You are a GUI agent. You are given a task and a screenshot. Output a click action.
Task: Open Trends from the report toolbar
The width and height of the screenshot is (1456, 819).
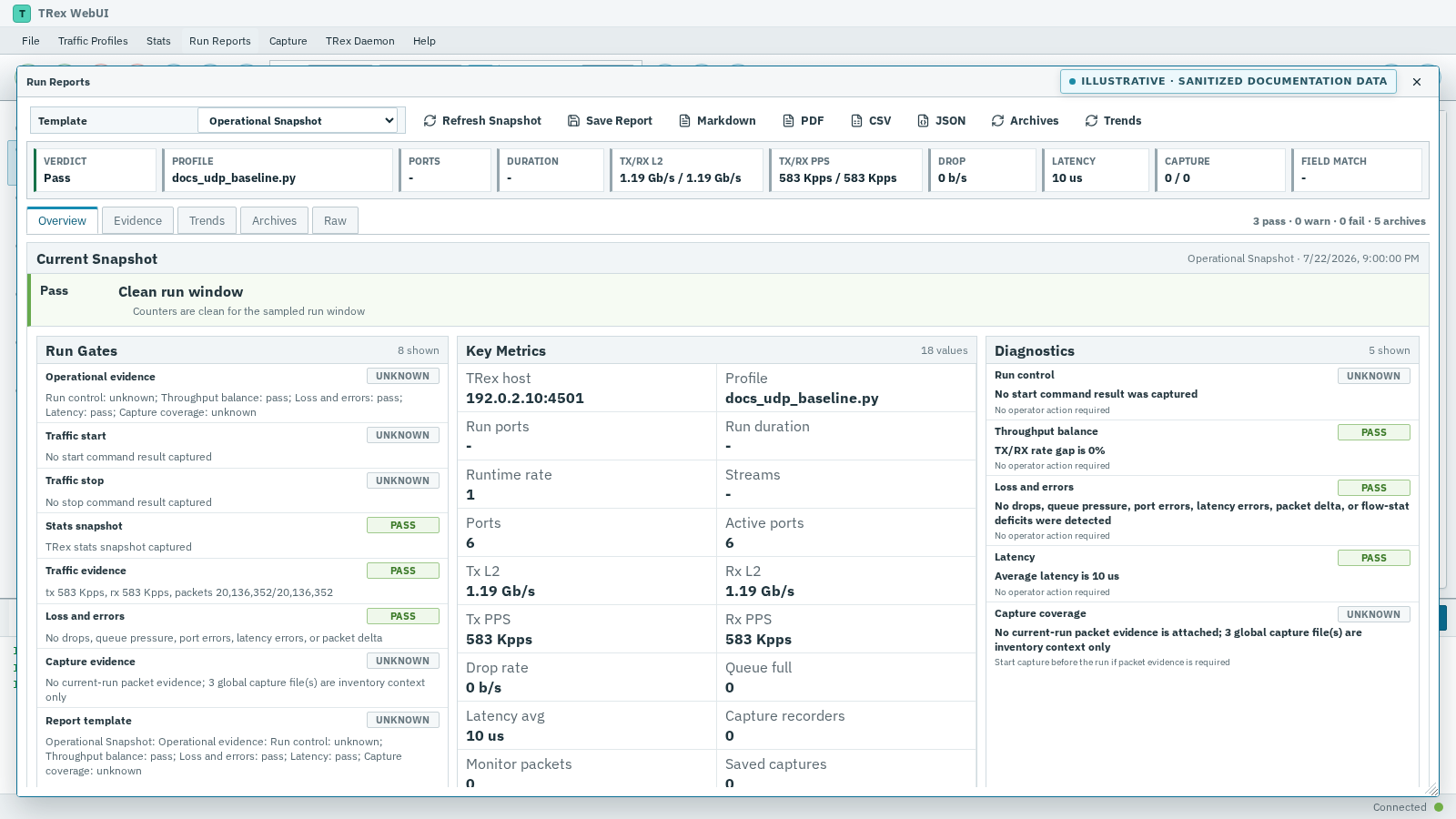click(x=1113, y=121)
